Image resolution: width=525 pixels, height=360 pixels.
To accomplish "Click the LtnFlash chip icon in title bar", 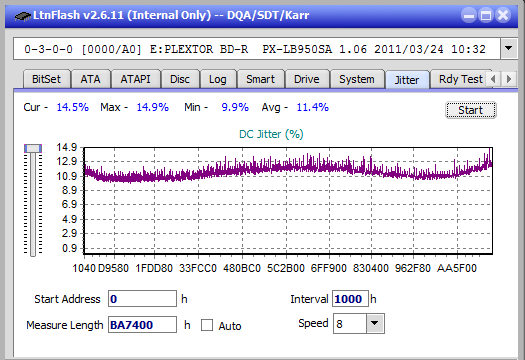I will 23,15.
